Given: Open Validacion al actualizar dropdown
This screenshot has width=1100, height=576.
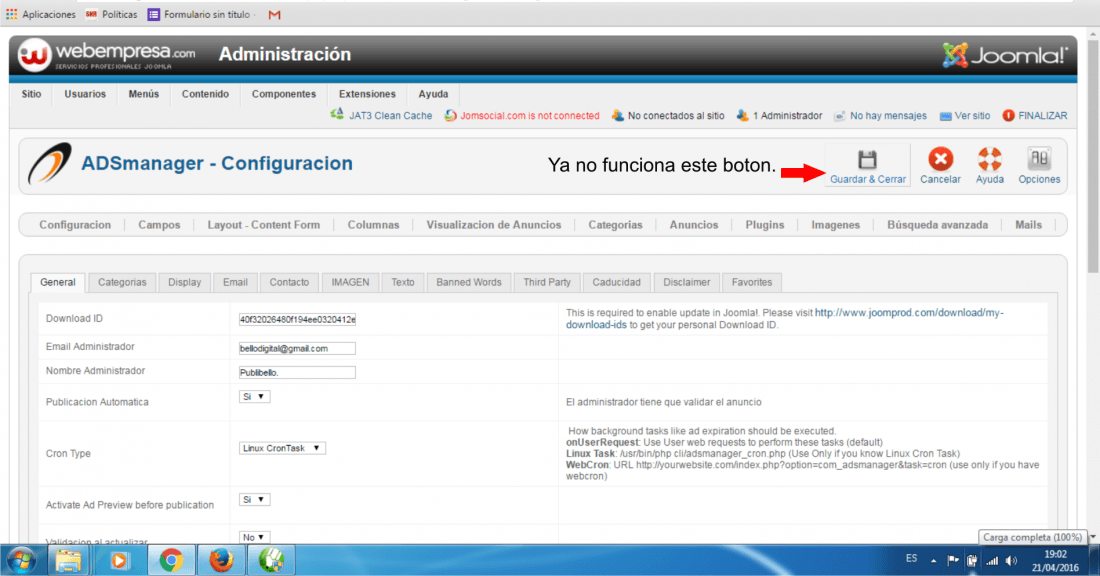Looking at the screenshot, I should tap(254, 537).
